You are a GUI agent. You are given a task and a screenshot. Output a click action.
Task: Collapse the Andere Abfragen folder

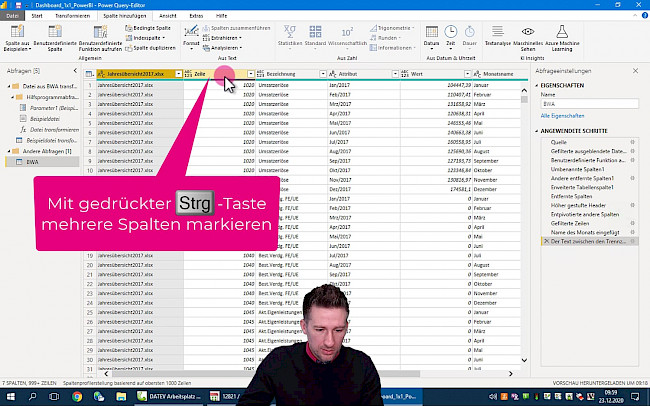pos(7,150)
